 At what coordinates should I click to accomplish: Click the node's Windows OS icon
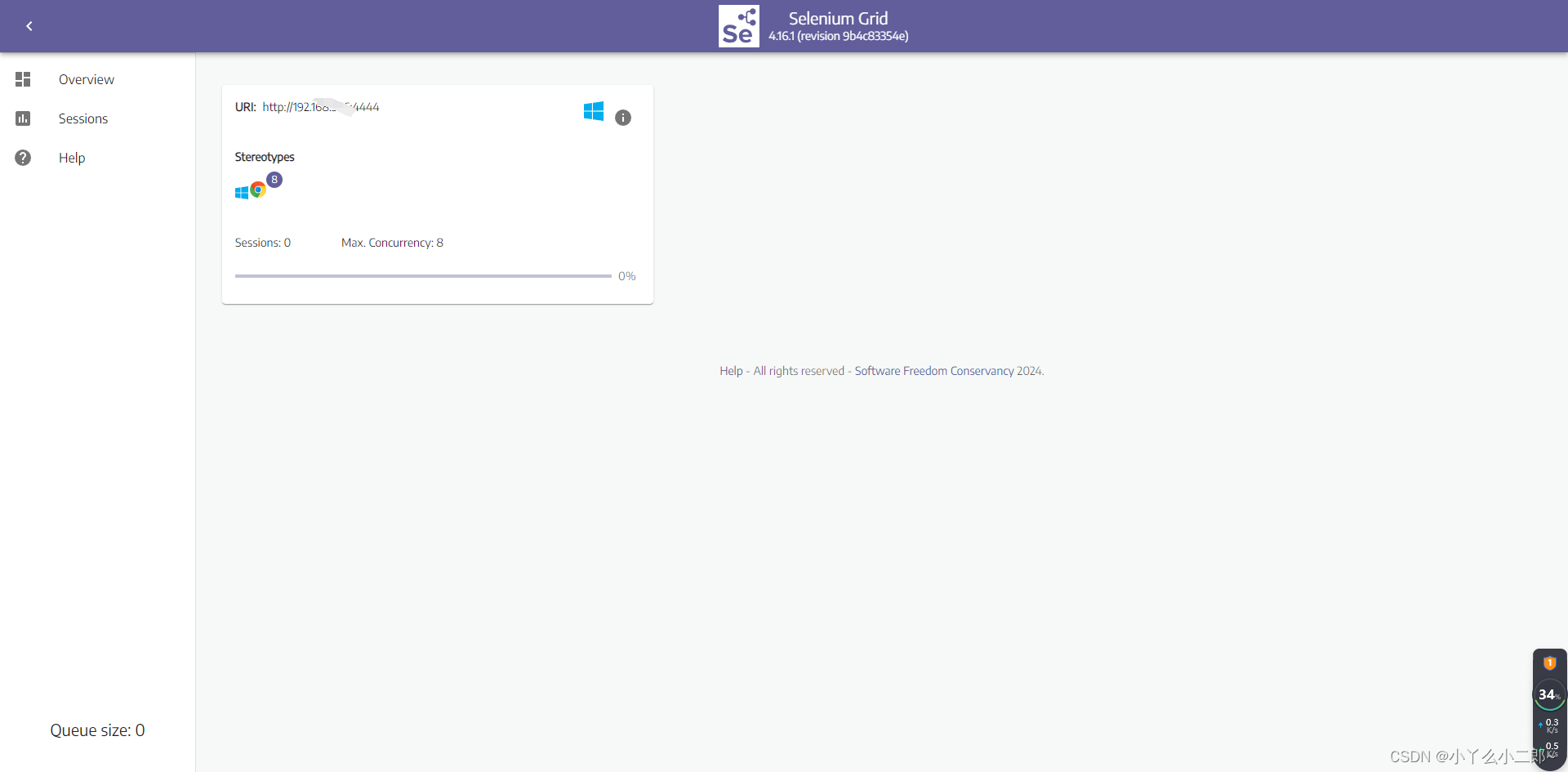click(x=594, y=111)
